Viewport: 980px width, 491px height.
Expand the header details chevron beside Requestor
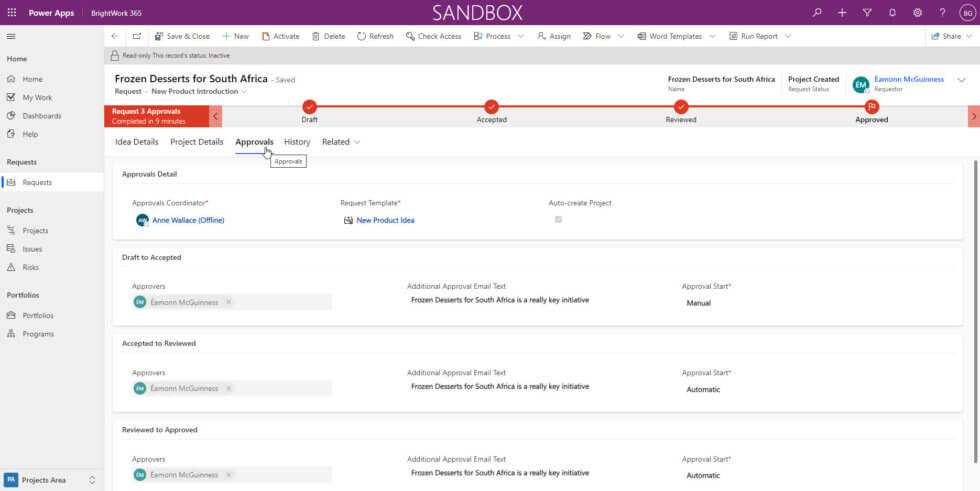[x=962, y=81]
